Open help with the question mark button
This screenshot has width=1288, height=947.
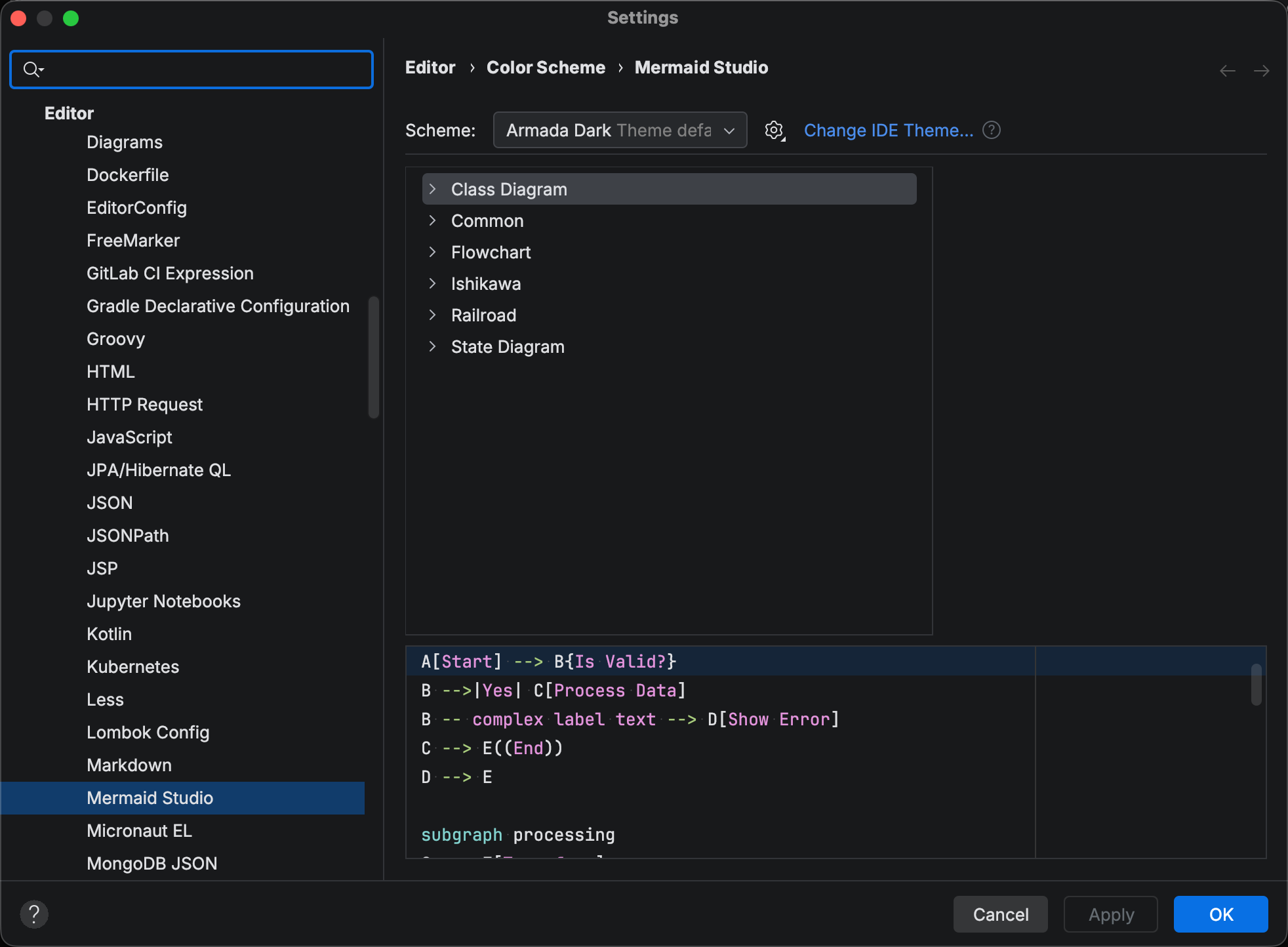(x=34, y=914)
